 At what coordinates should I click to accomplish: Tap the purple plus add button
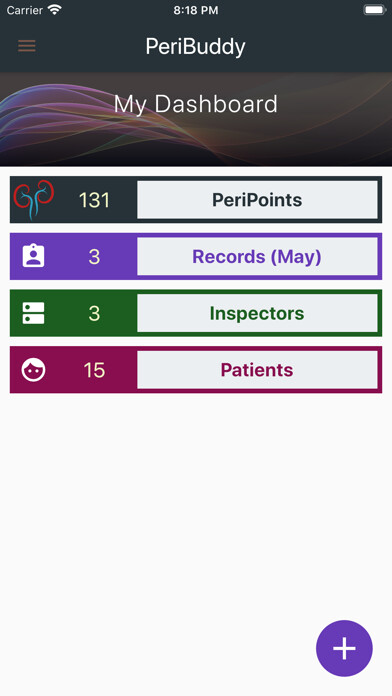coord(344,648)
